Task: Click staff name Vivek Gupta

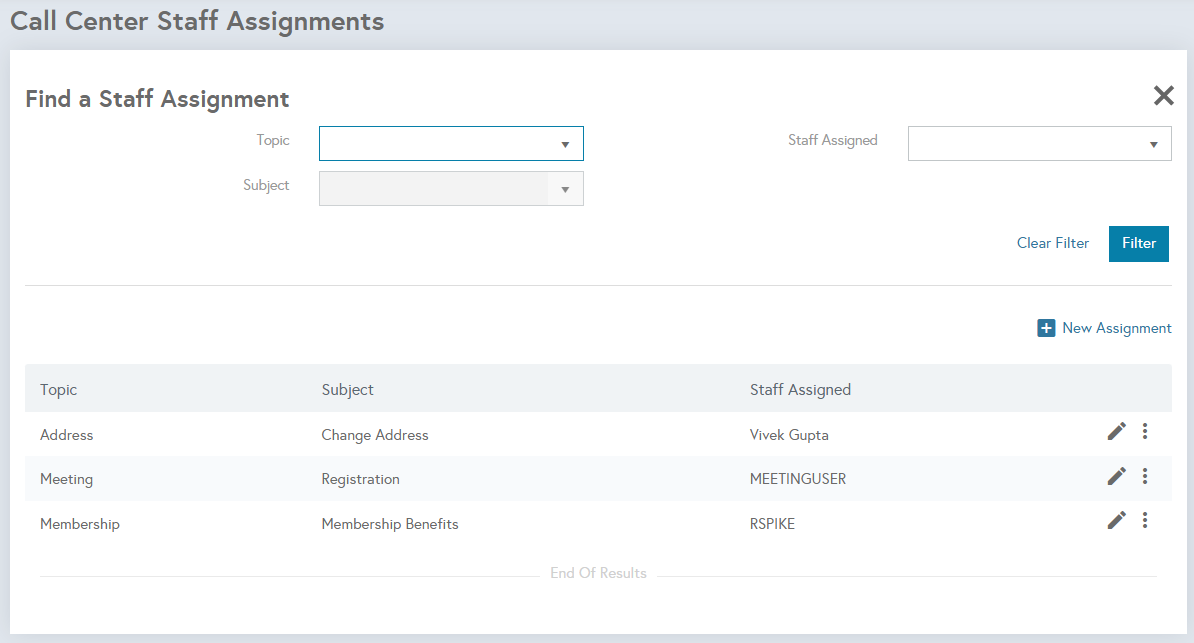Action: click(789, 435)
